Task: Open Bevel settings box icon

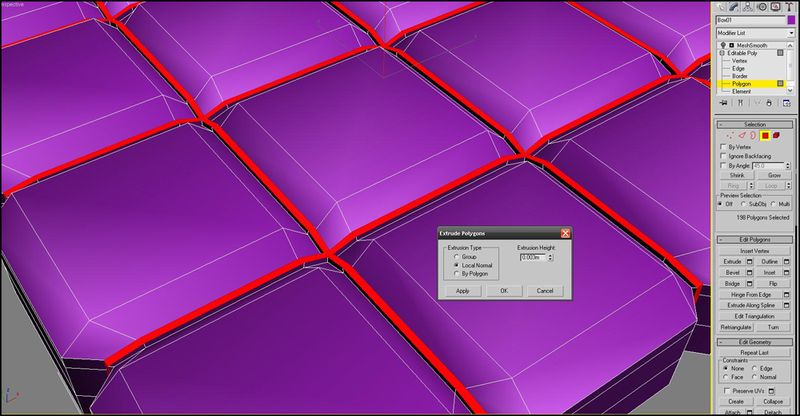Action: point(749,273)
